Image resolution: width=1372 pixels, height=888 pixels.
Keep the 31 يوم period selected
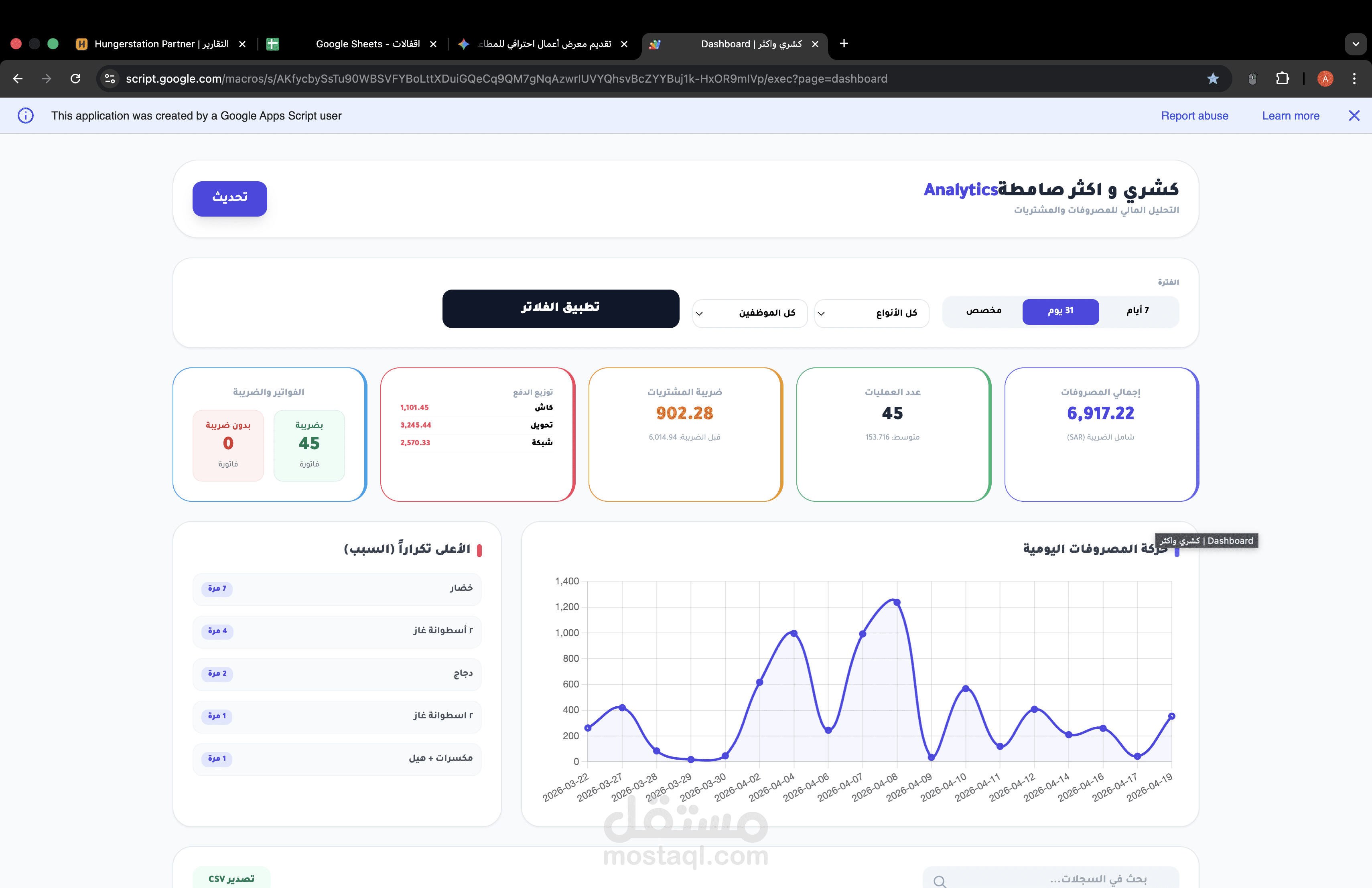(x=1060, y=312)
